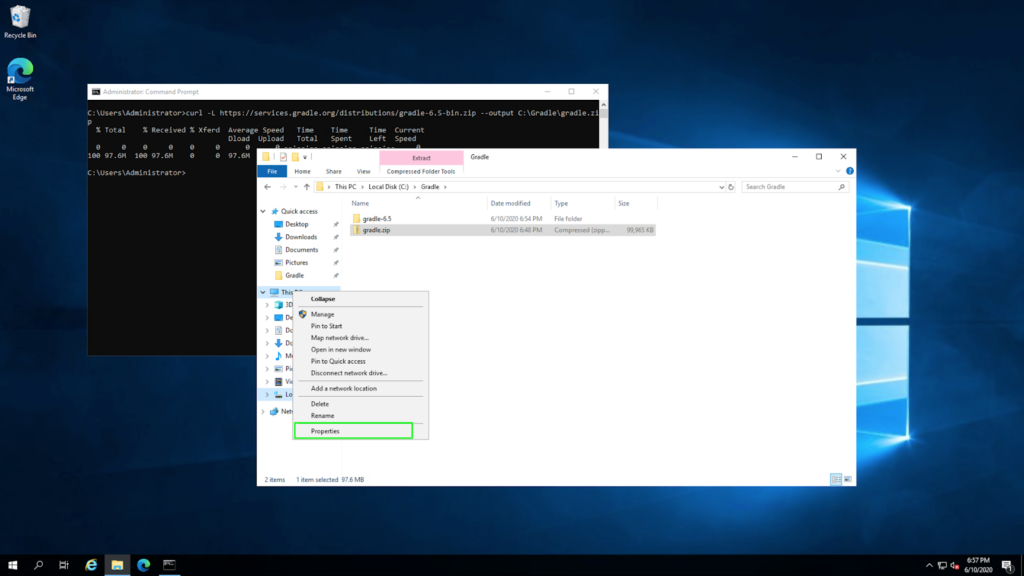Choose Manage from the context menu

click(322, 314)
